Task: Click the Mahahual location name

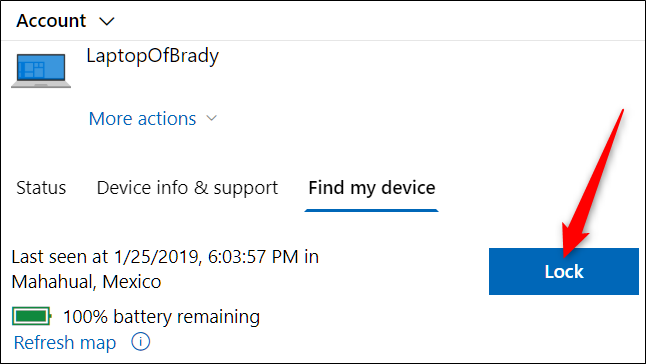Action: click(x=54, y=282)
